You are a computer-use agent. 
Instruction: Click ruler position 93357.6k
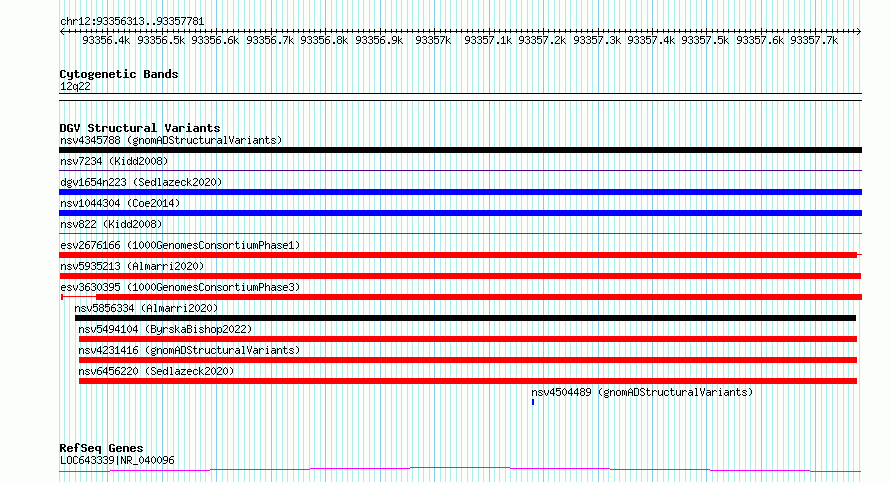[x=760, y=40]
